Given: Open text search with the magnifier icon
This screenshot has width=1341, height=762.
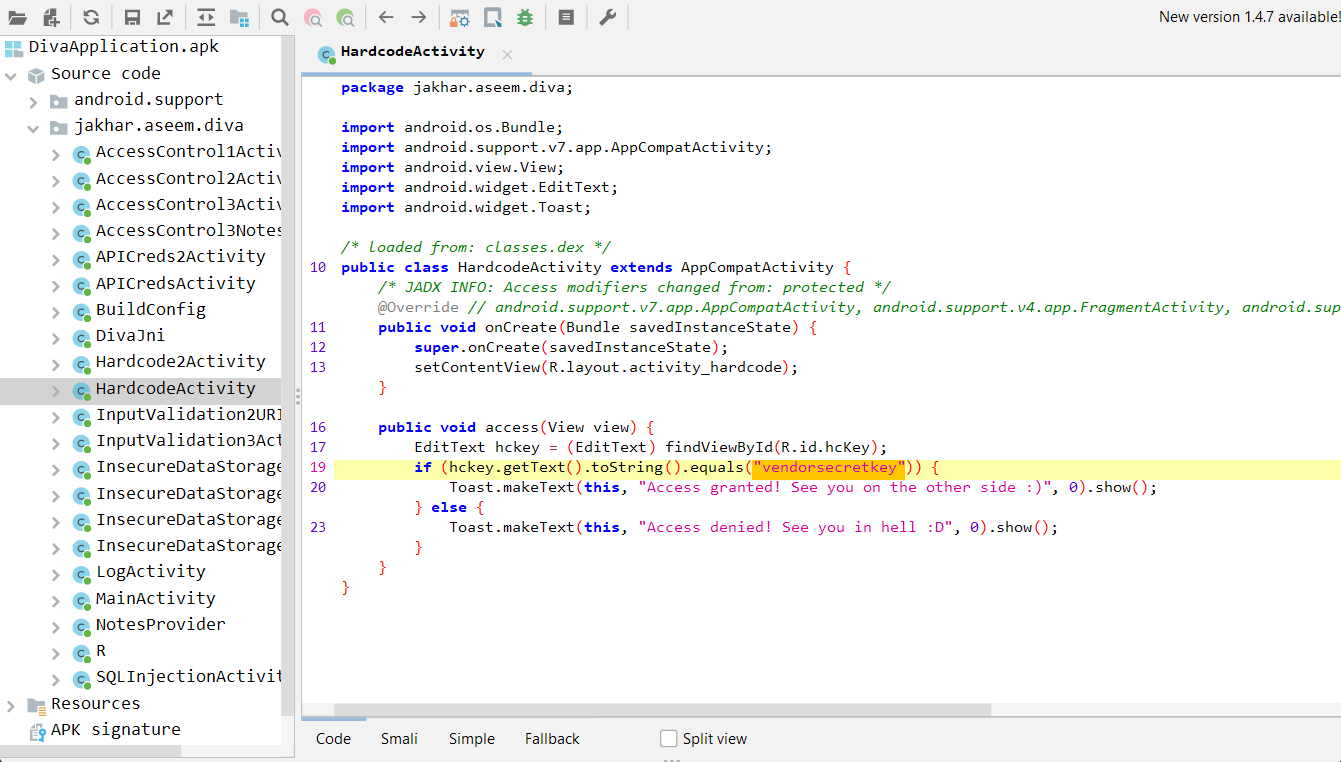Looking at the screenshot, I should pyautogui.click(x=280, y=17).
